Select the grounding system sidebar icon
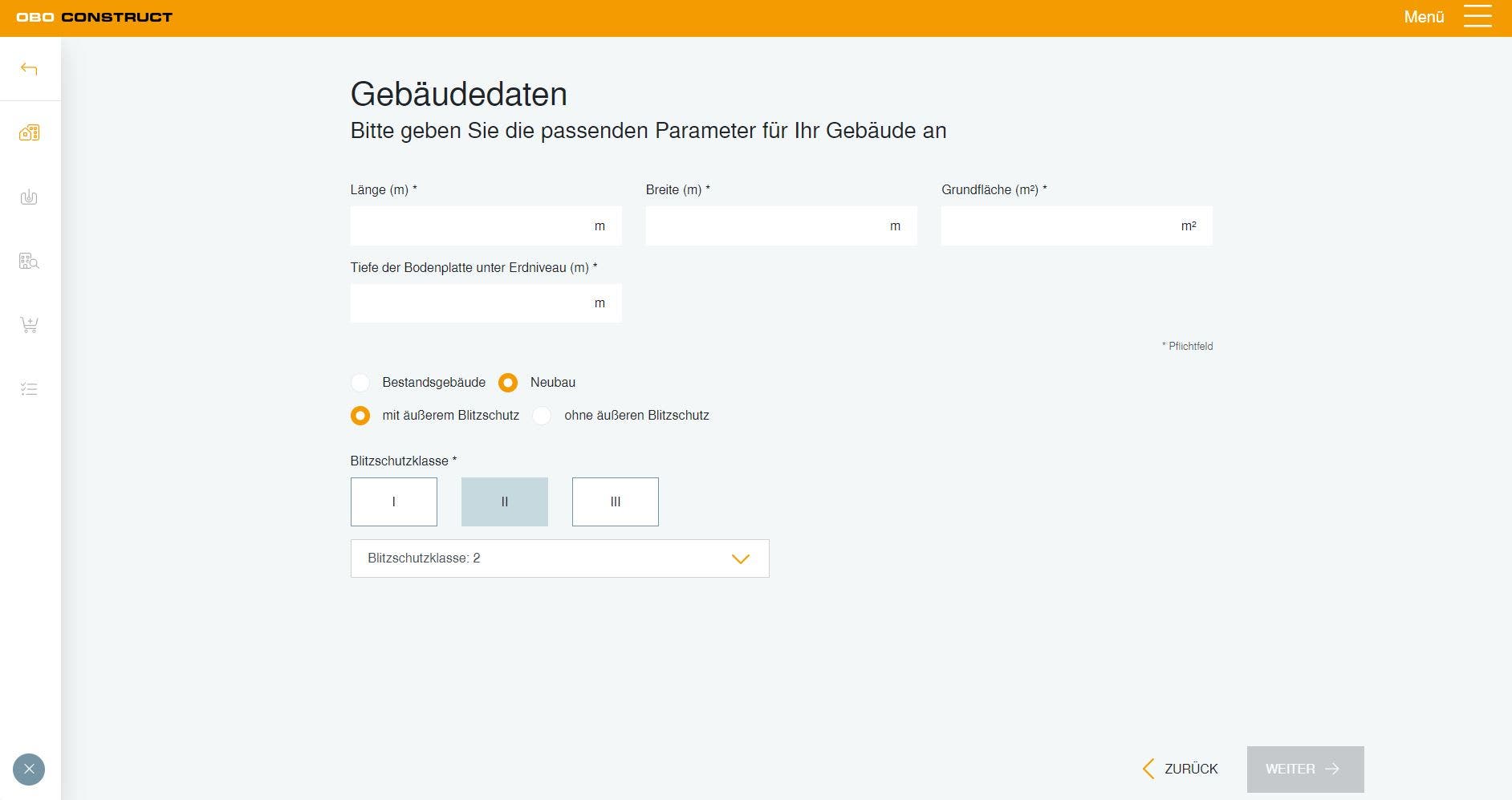The height and width of the screenshot is (800, 1512). tap(29, 197)
